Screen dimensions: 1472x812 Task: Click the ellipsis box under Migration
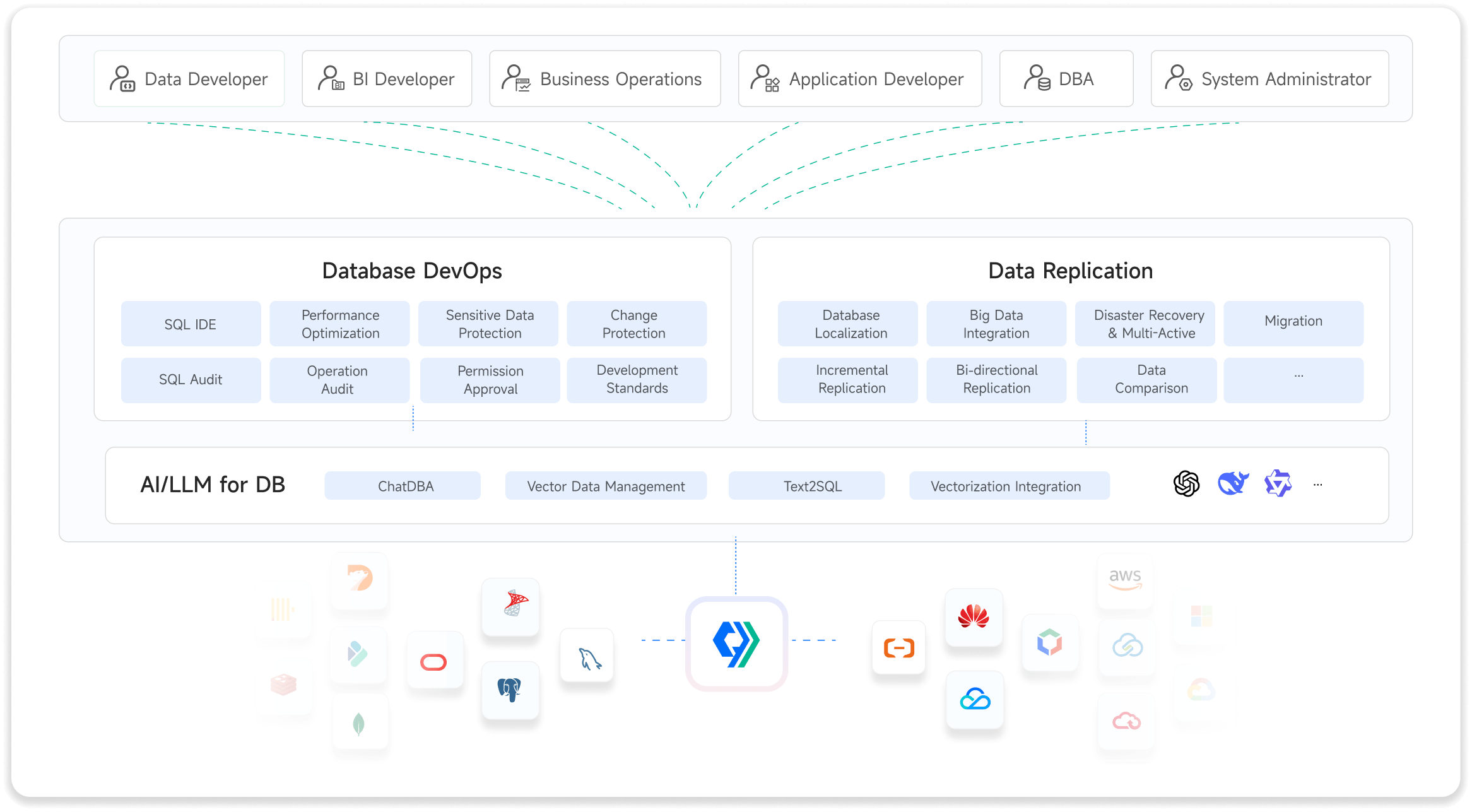(1293, 380)
